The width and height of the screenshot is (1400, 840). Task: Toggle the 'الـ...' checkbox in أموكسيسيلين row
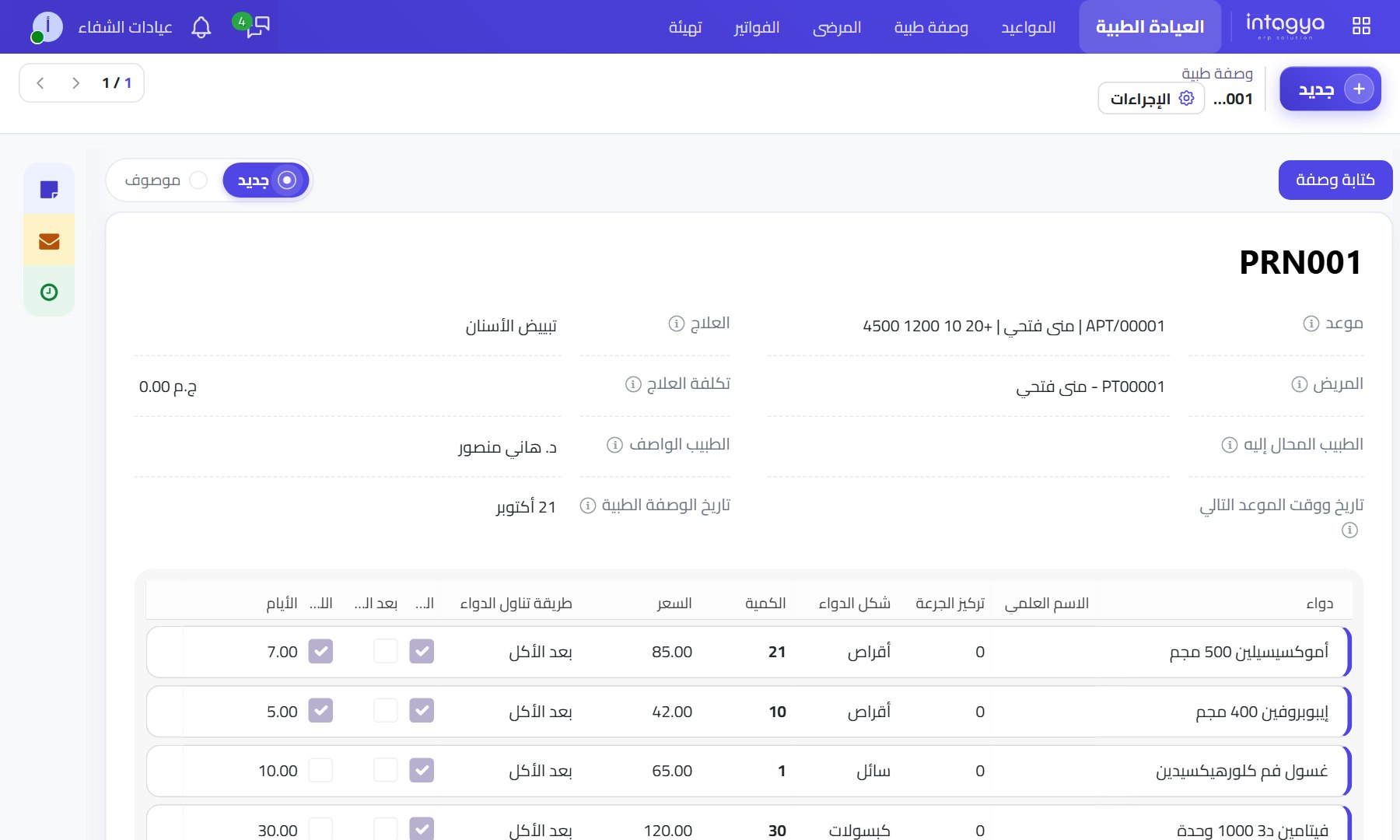[x=422, y=651]
